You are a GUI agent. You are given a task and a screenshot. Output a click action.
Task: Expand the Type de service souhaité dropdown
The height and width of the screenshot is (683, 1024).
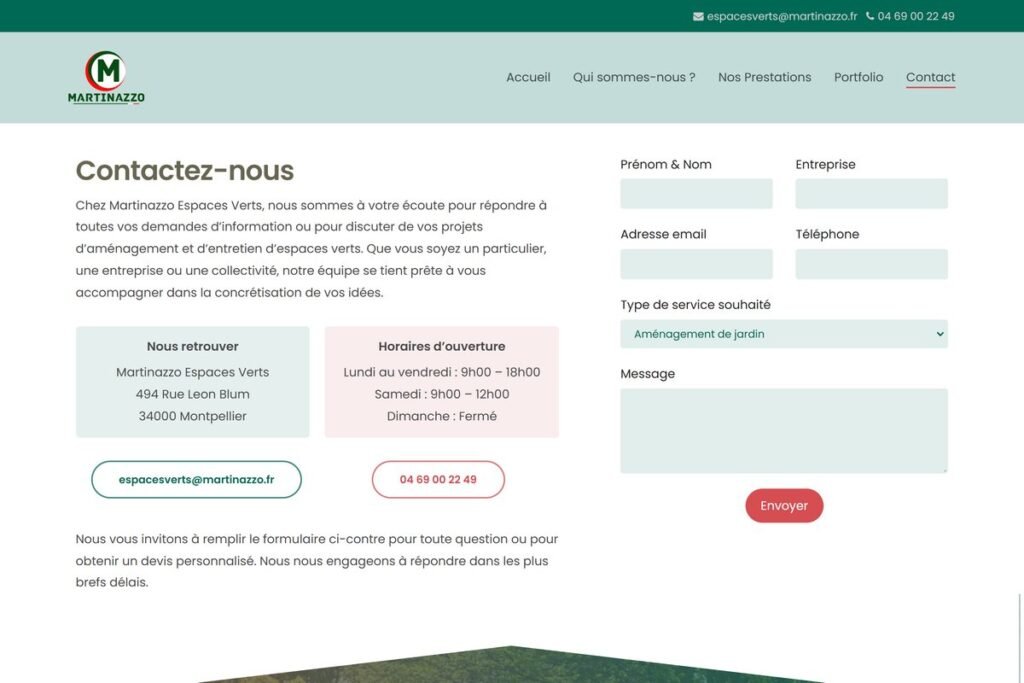(784, 334)
